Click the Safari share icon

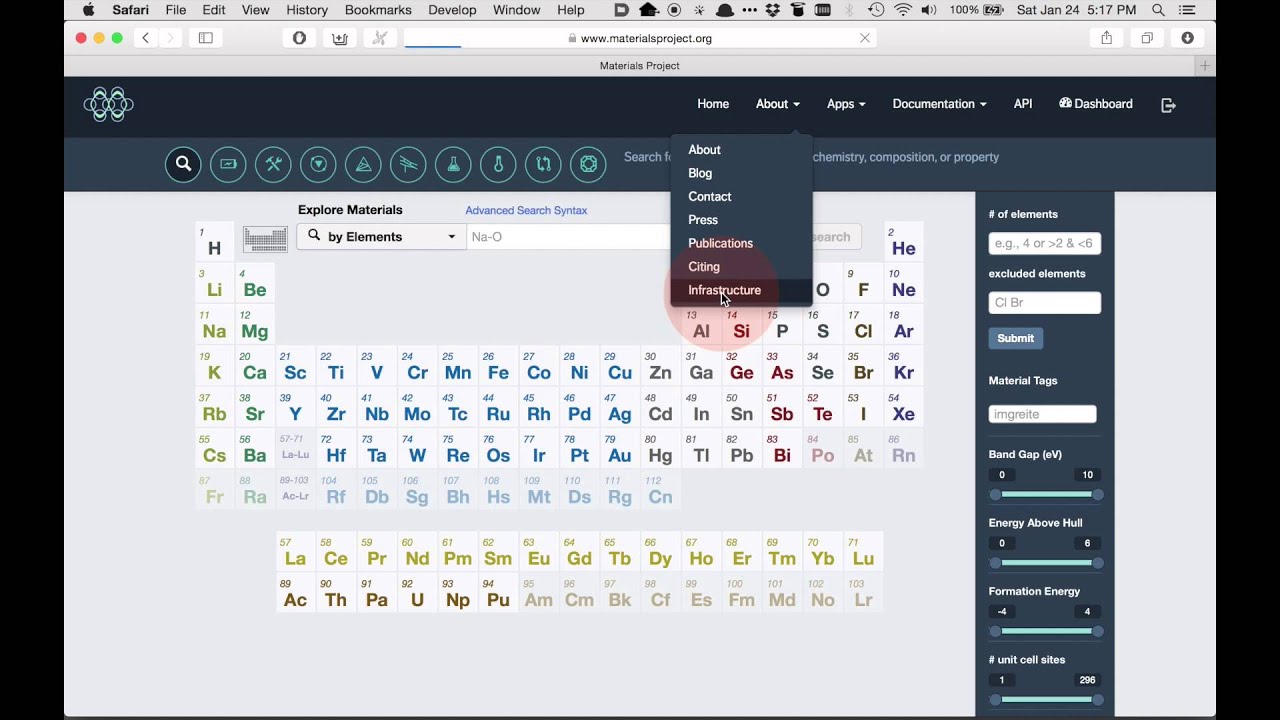tap(1106, 38)
